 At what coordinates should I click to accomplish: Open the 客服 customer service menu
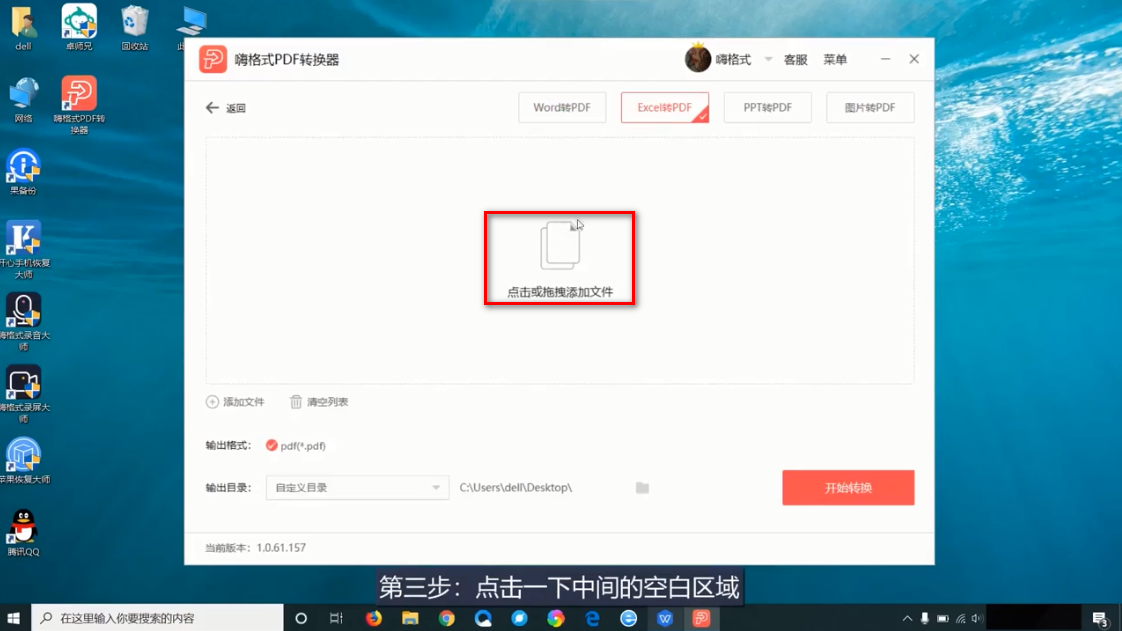pos(796,59)
